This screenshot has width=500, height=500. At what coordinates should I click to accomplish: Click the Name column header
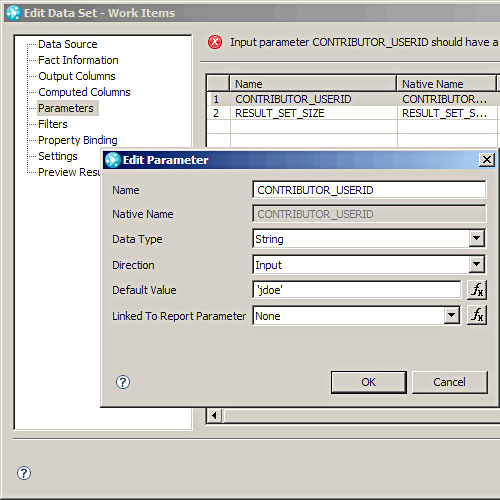click(x=313, y=84)
